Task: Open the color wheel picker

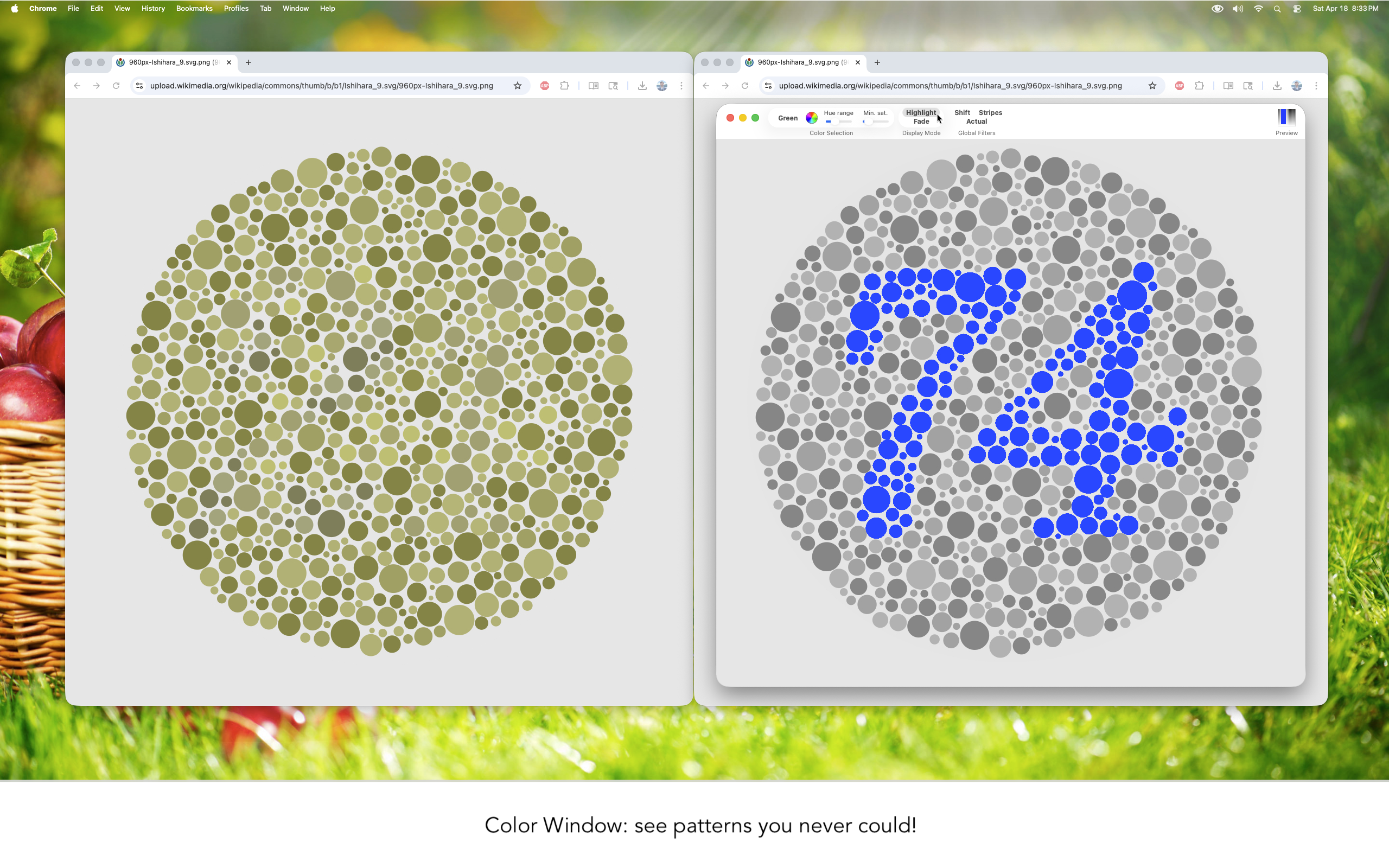Action: tap(812, 118)
